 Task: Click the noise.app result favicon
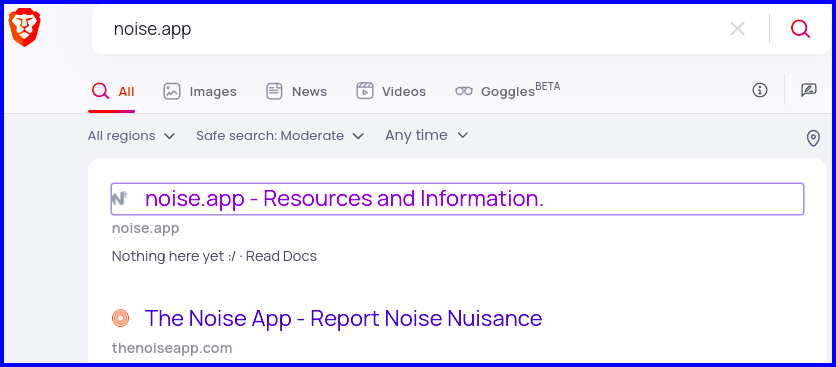tap(120, 199)
